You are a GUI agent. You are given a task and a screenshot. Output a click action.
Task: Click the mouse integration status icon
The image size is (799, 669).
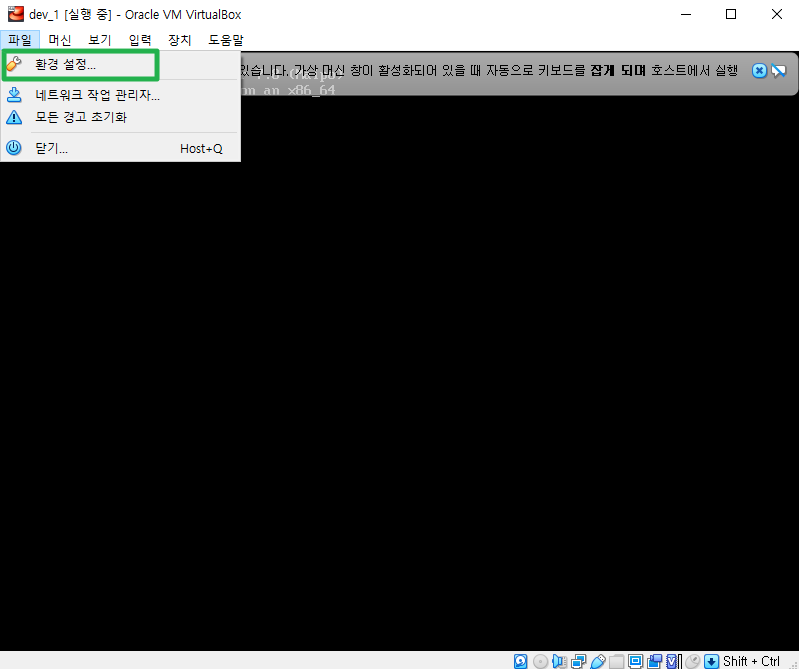tap(693, 661)
